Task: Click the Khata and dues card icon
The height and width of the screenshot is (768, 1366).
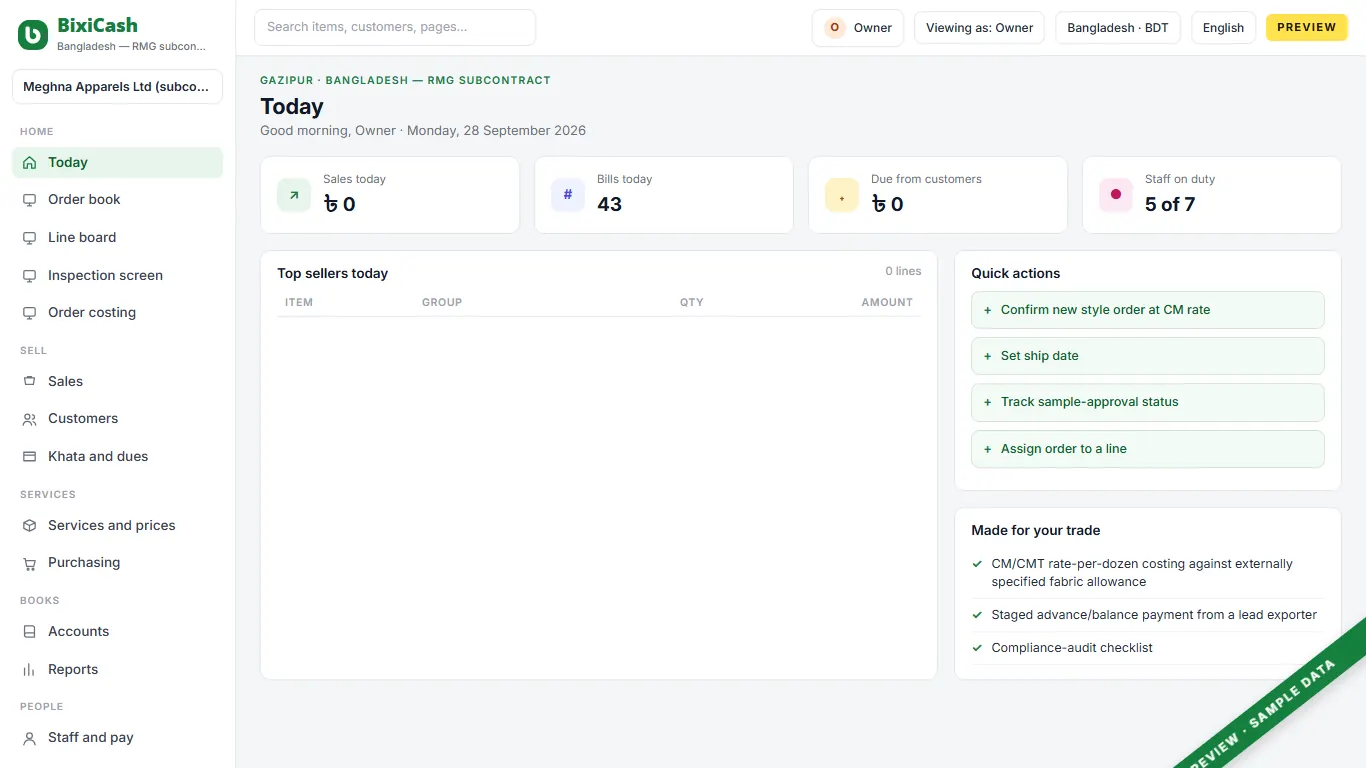Action: point(29,457)
